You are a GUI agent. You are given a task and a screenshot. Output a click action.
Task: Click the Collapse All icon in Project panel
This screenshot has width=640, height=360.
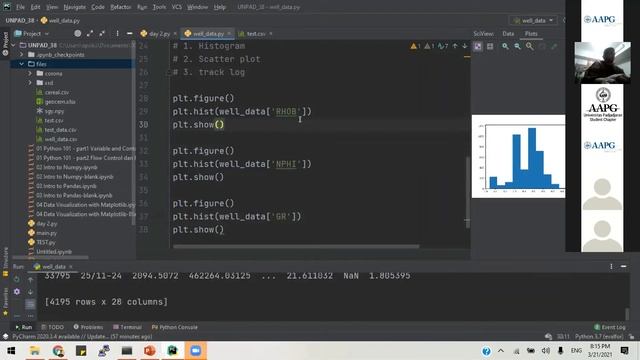102,33
